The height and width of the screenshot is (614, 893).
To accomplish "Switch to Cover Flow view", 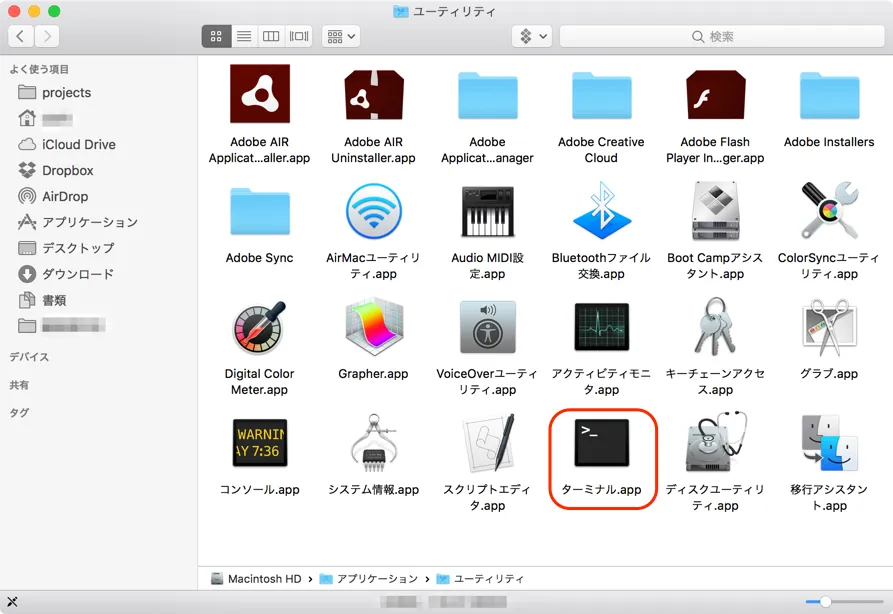I will click(298, 36).
